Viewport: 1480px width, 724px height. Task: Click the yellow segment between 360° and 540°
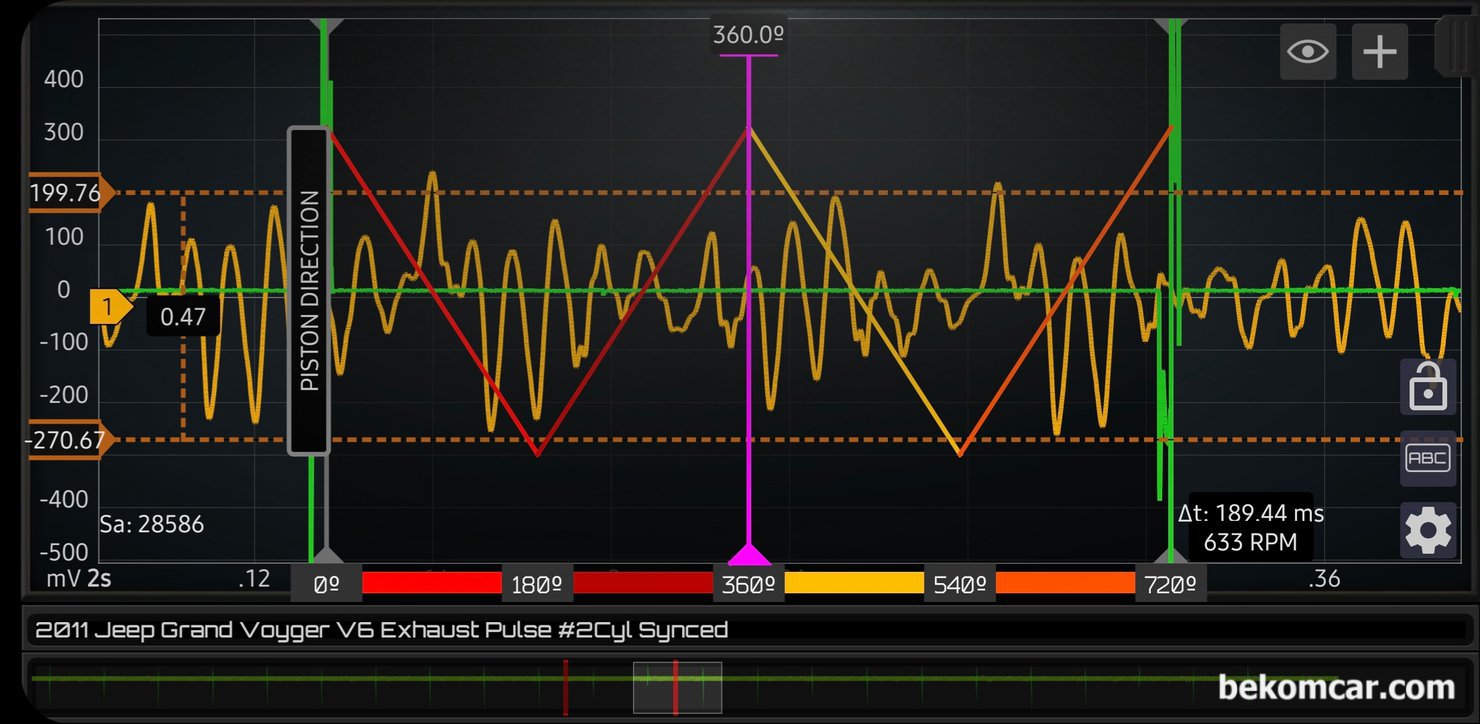pos(854,583)
